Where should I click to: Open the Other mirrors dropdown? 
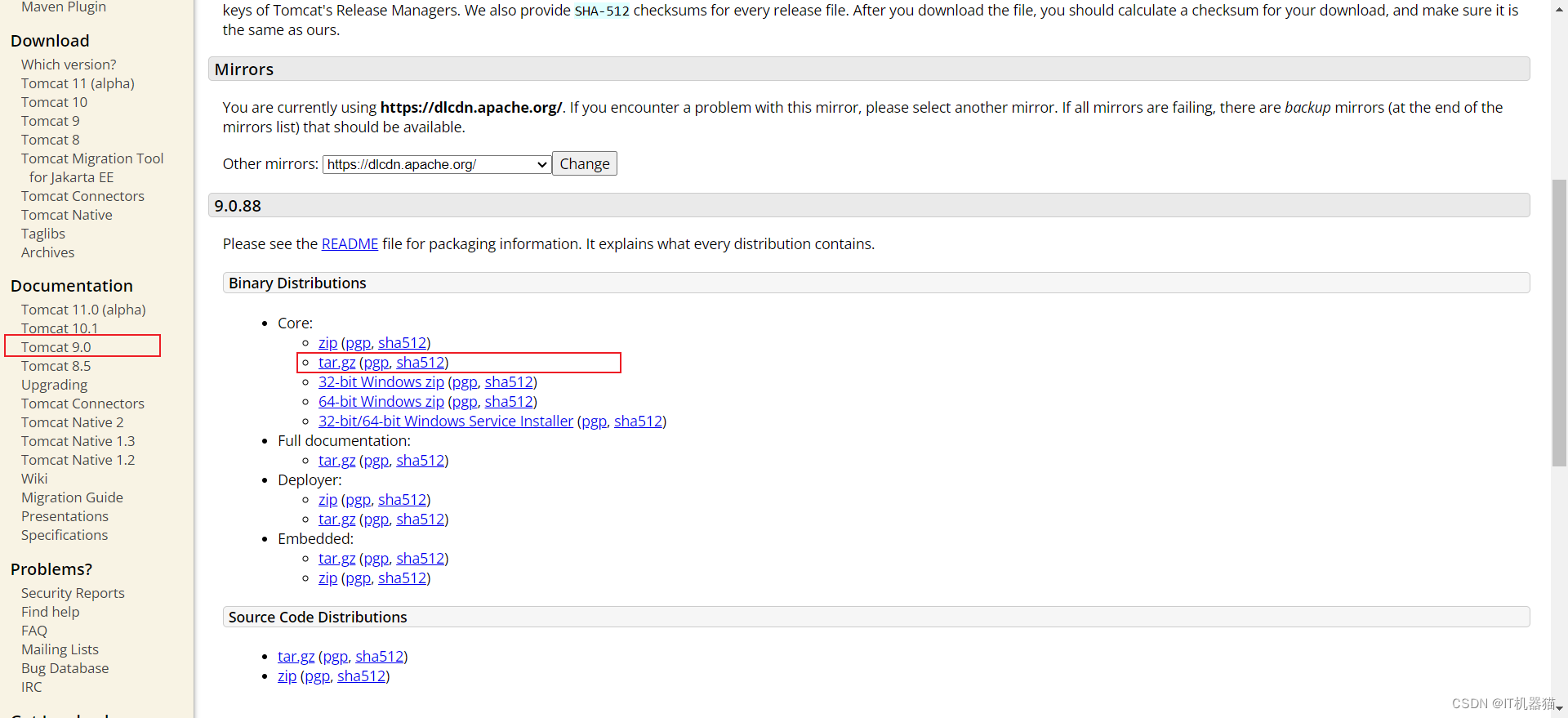tap(437, 164)
